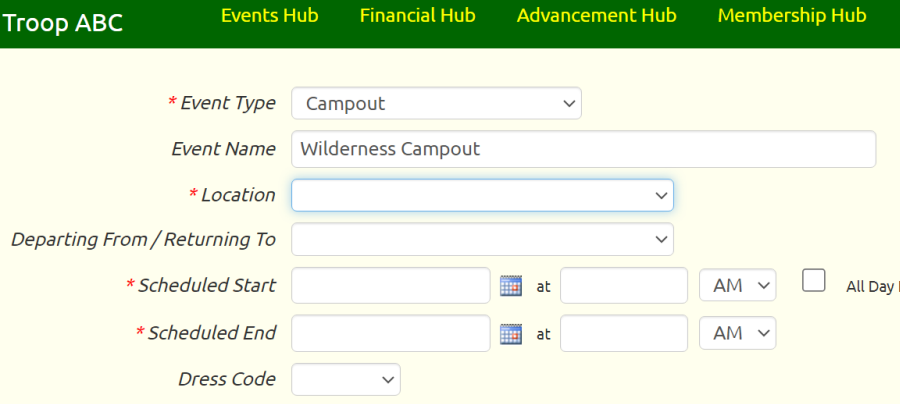The height and width of the screenshot is (404, 900).
Task: Click the Scheduled Start time field
Action: point(624,285)
